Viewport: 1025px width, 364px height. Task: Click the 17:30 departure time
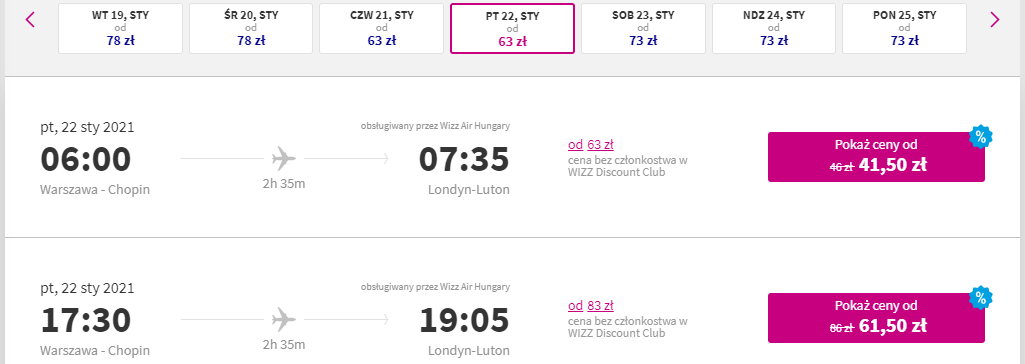86,320
